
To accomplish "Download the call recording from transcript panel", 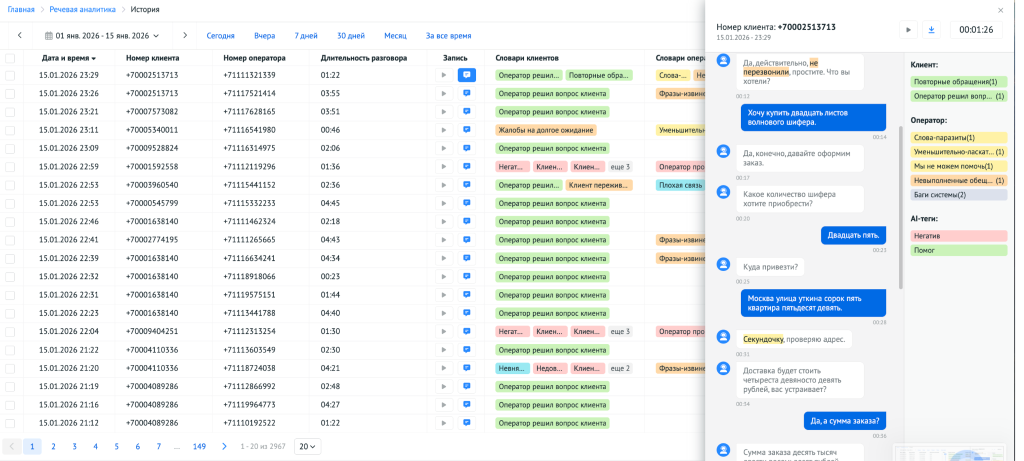I will [x=931, y=30].
